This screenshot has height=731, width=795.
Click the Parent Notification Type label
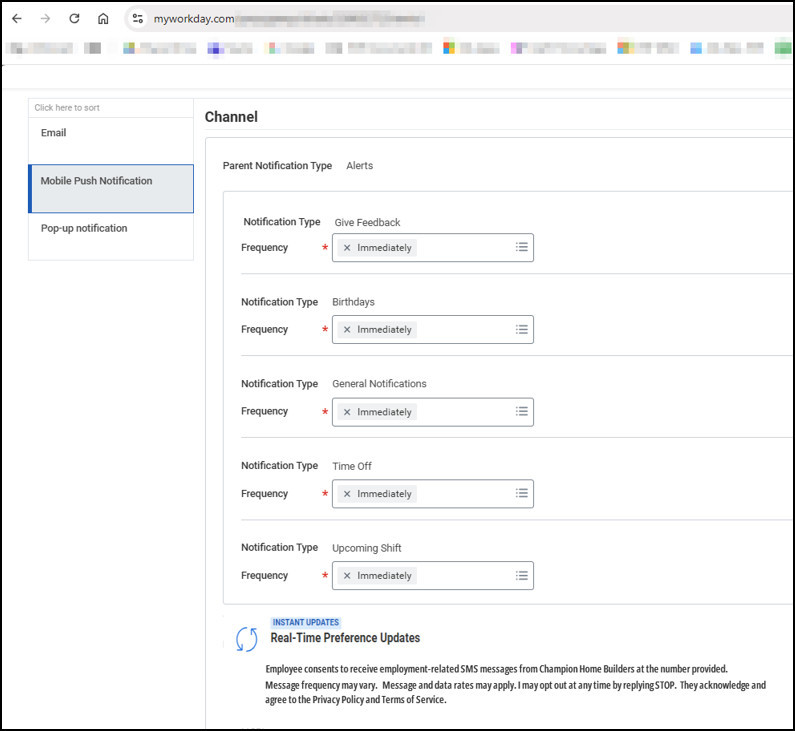[x=277, y=166]
